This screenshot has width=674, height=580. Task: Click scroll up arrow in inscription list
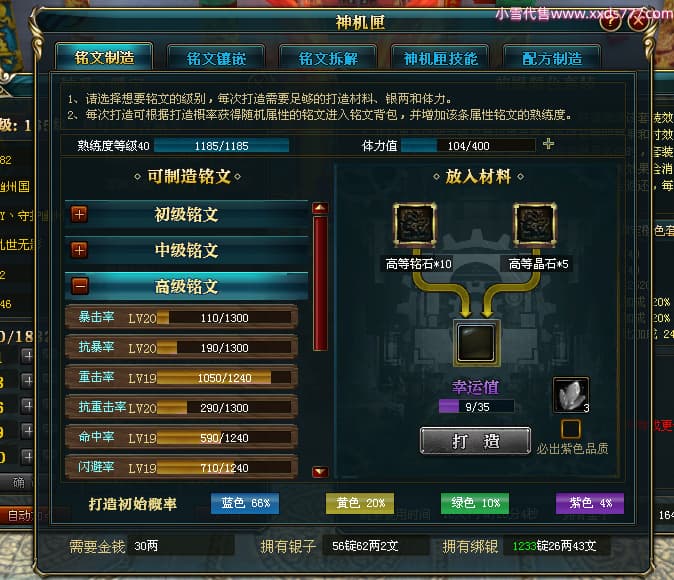click(320, 209)
